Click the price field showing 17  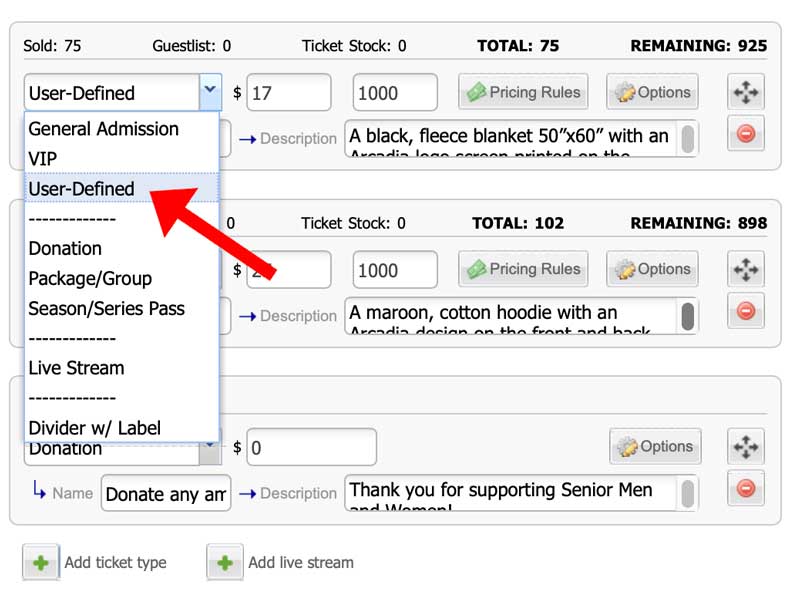point(289,92)
